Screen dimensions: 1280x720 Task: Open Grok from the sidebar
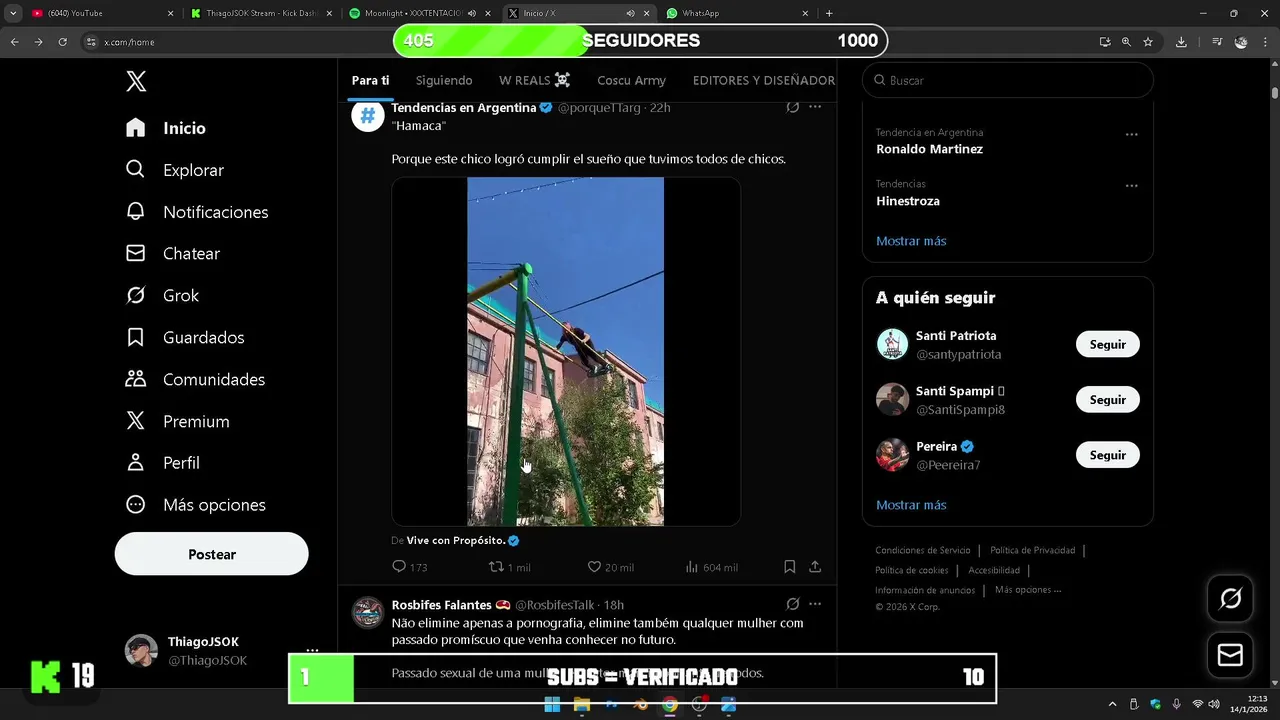click(x=162, y=296)
